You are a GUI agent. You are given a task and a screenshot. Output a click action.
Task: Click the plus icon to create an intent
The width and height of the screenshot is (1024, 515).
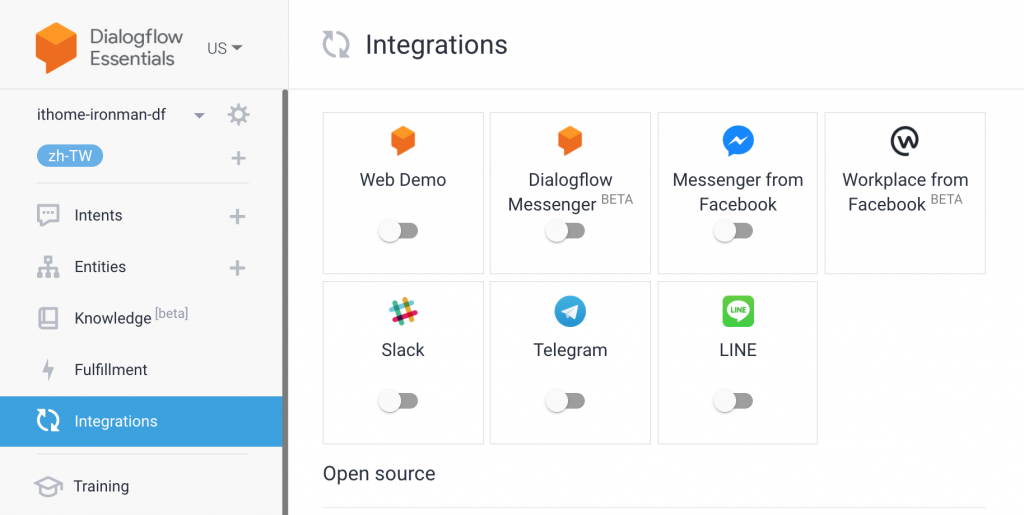tap(238, 216)
